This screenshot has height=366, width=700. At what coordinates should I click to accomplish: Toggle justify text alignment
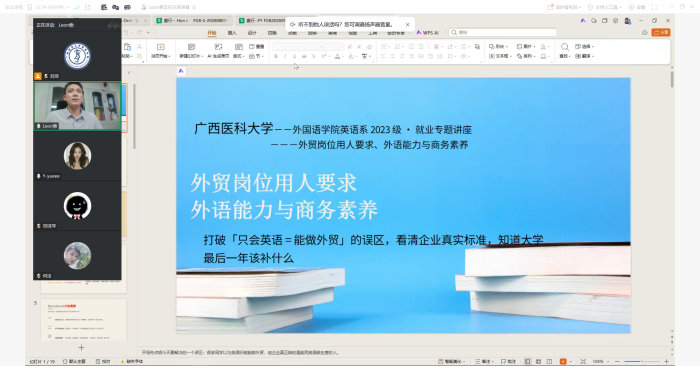tap(412, 56)
